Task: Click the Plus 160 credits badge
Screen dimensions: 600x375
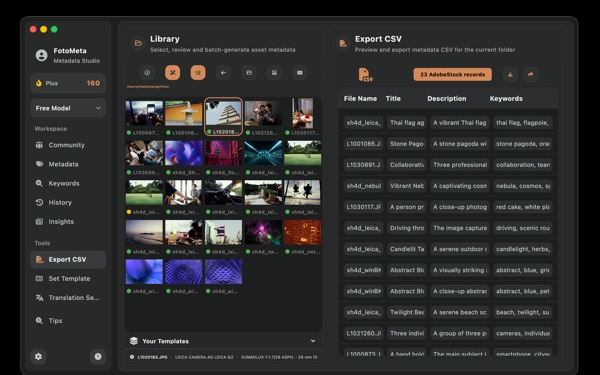Action: [x=68, y=83]
